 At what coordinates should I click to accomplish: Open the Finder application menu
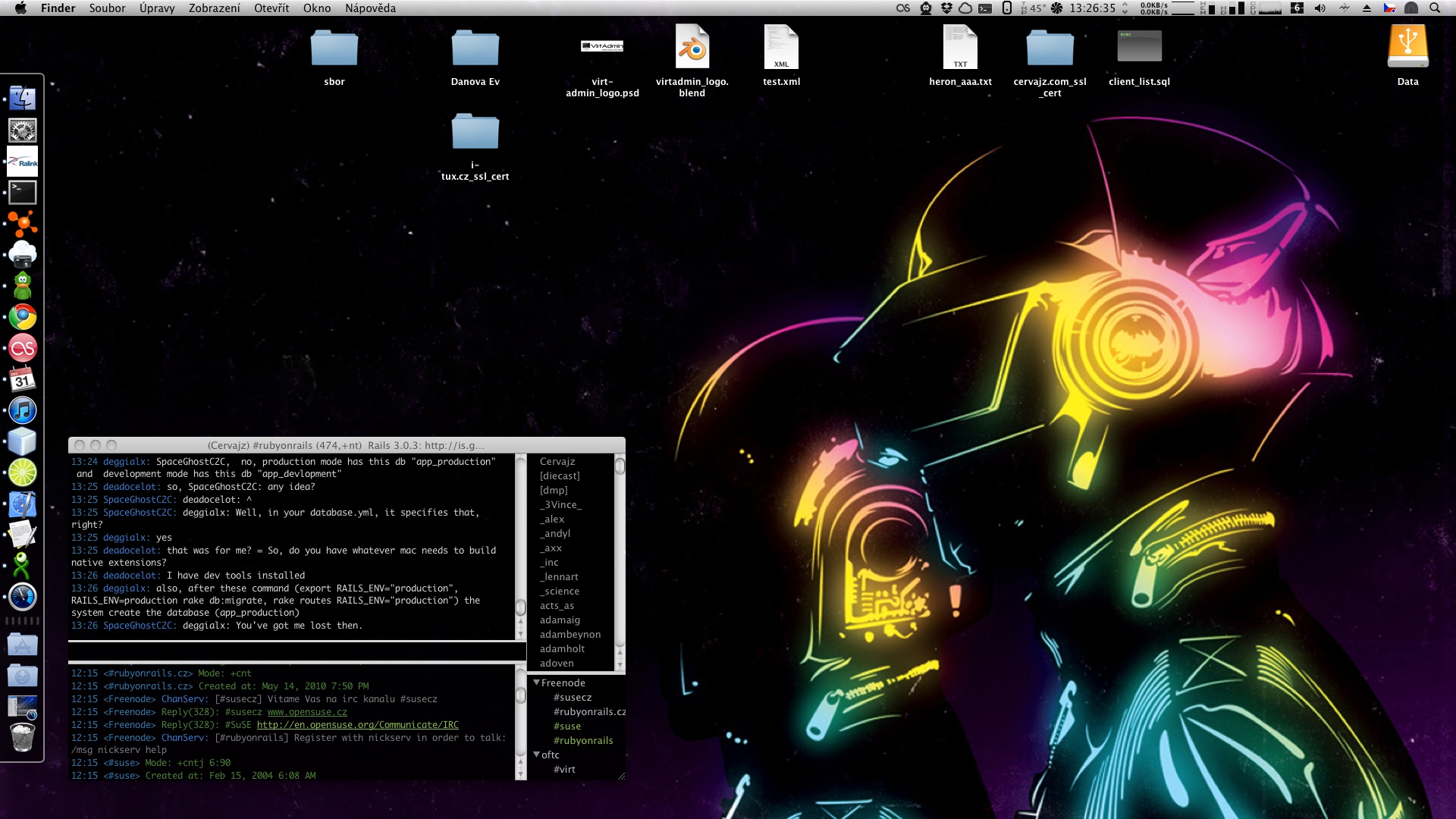(x=58, y=8)
